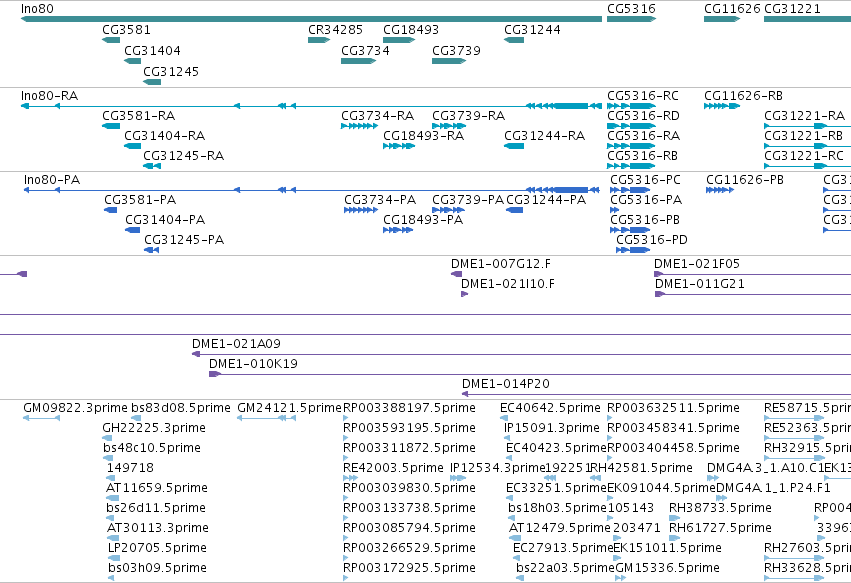This screenshot has height=583, width=851.
Task: Click the CG3581-RA transcript label
Action: coord(138,116)
